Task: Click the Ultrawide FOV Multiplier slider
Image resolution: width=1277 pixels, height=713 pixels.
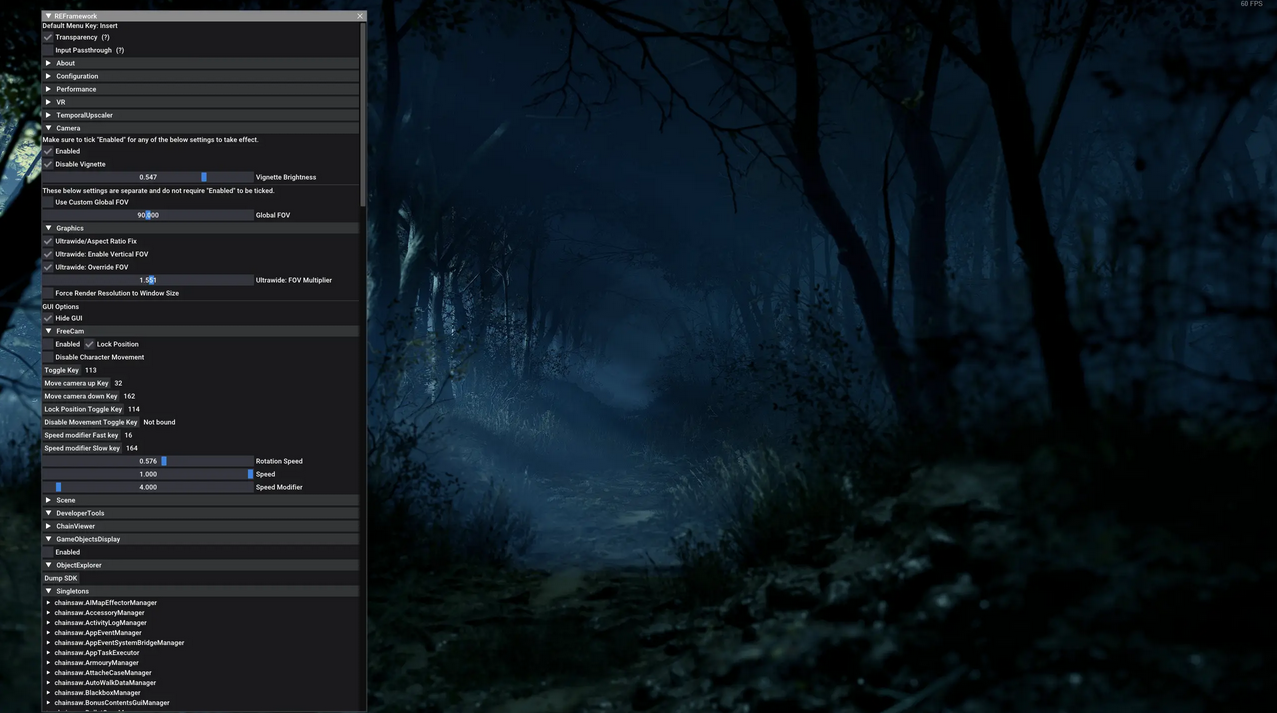Action: click(148, 280)
